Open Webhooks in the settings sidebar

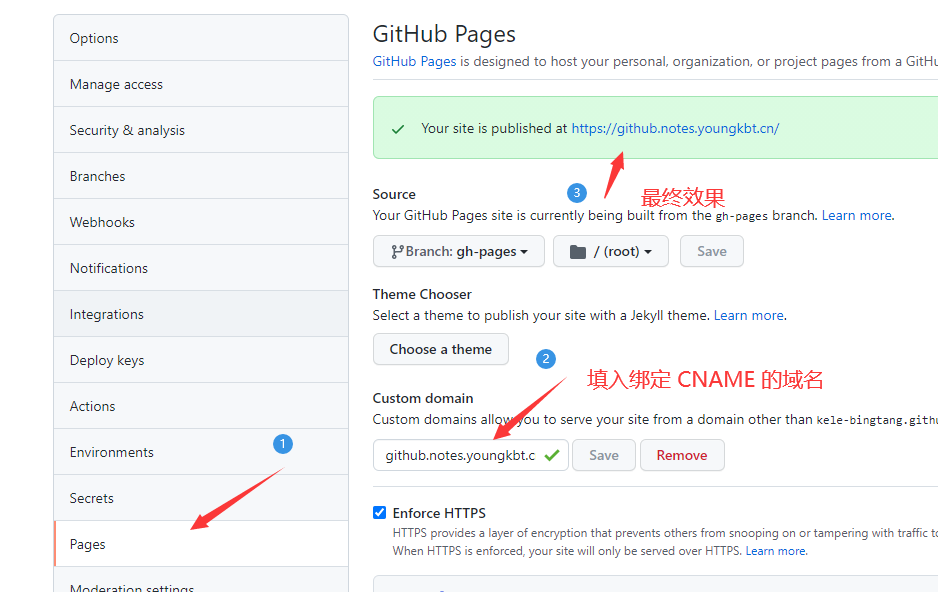click(102, 223)
